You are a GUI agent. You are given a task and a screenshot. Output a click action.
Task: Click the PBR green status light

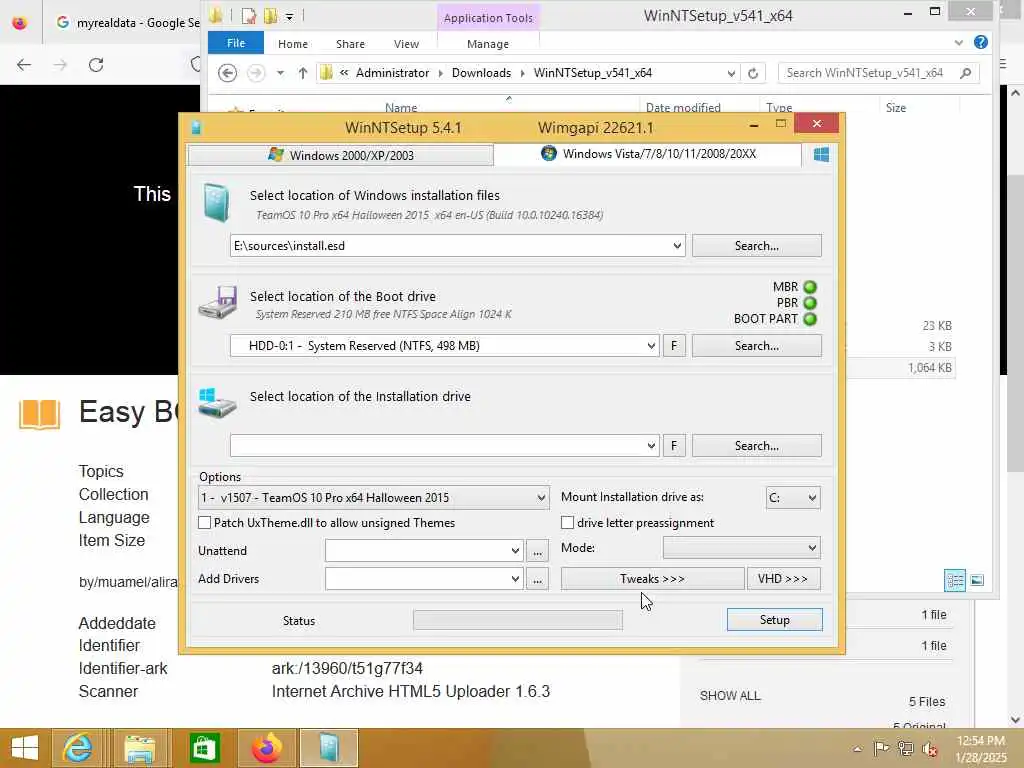[x=810, y=303]
